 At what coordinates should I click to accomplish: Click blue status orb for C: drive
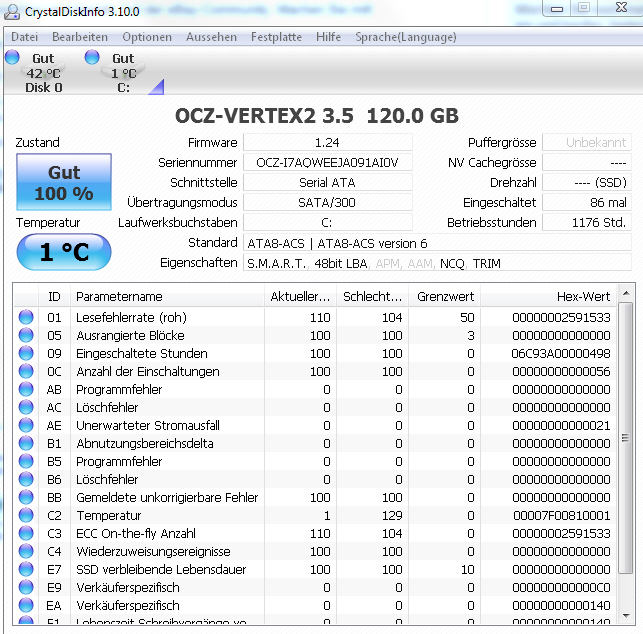click(92, 57)
